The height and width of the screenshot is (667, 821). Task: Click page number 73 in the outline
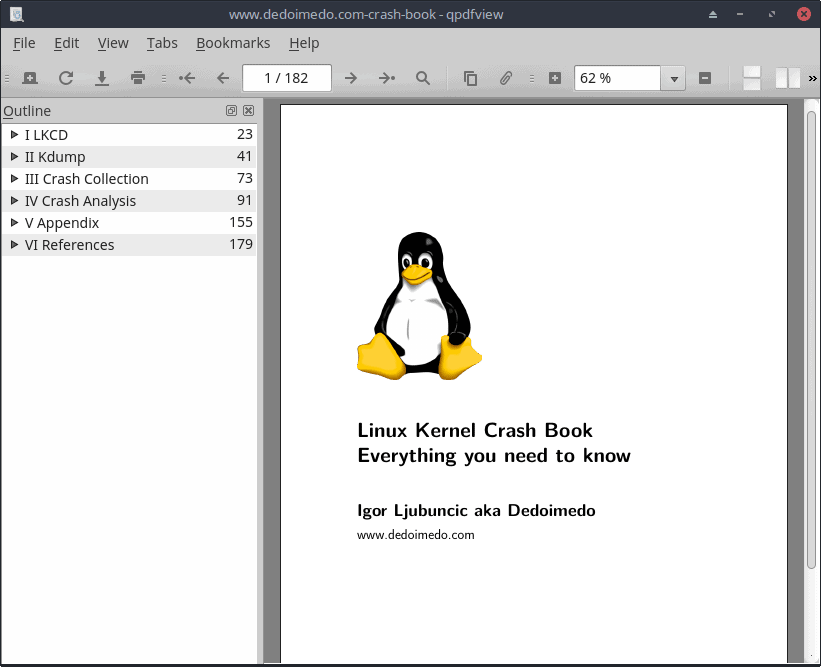245,179
